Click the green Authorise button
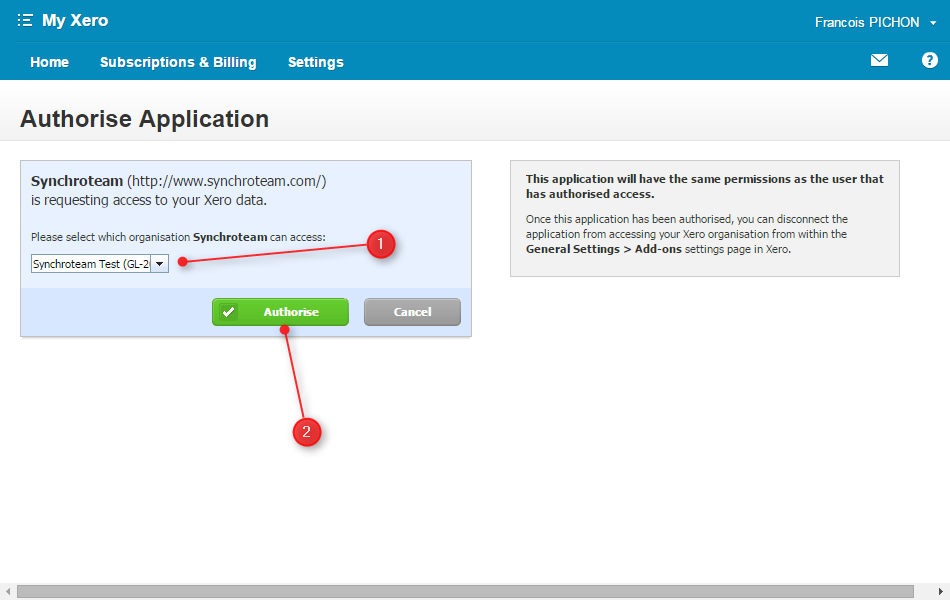Image resolution: width=950 pixels, height=600 pixels. pyautogui.click(x=280, y=312)
